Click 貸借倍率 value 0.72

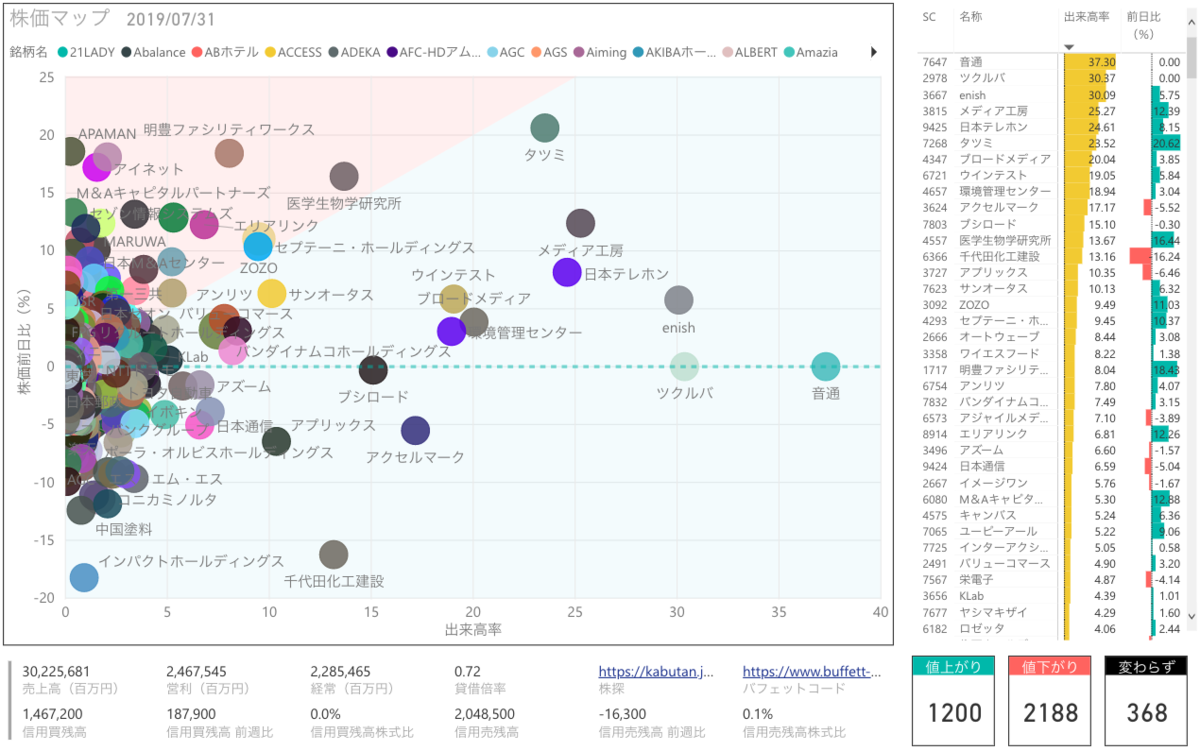(x=467, y=671)
